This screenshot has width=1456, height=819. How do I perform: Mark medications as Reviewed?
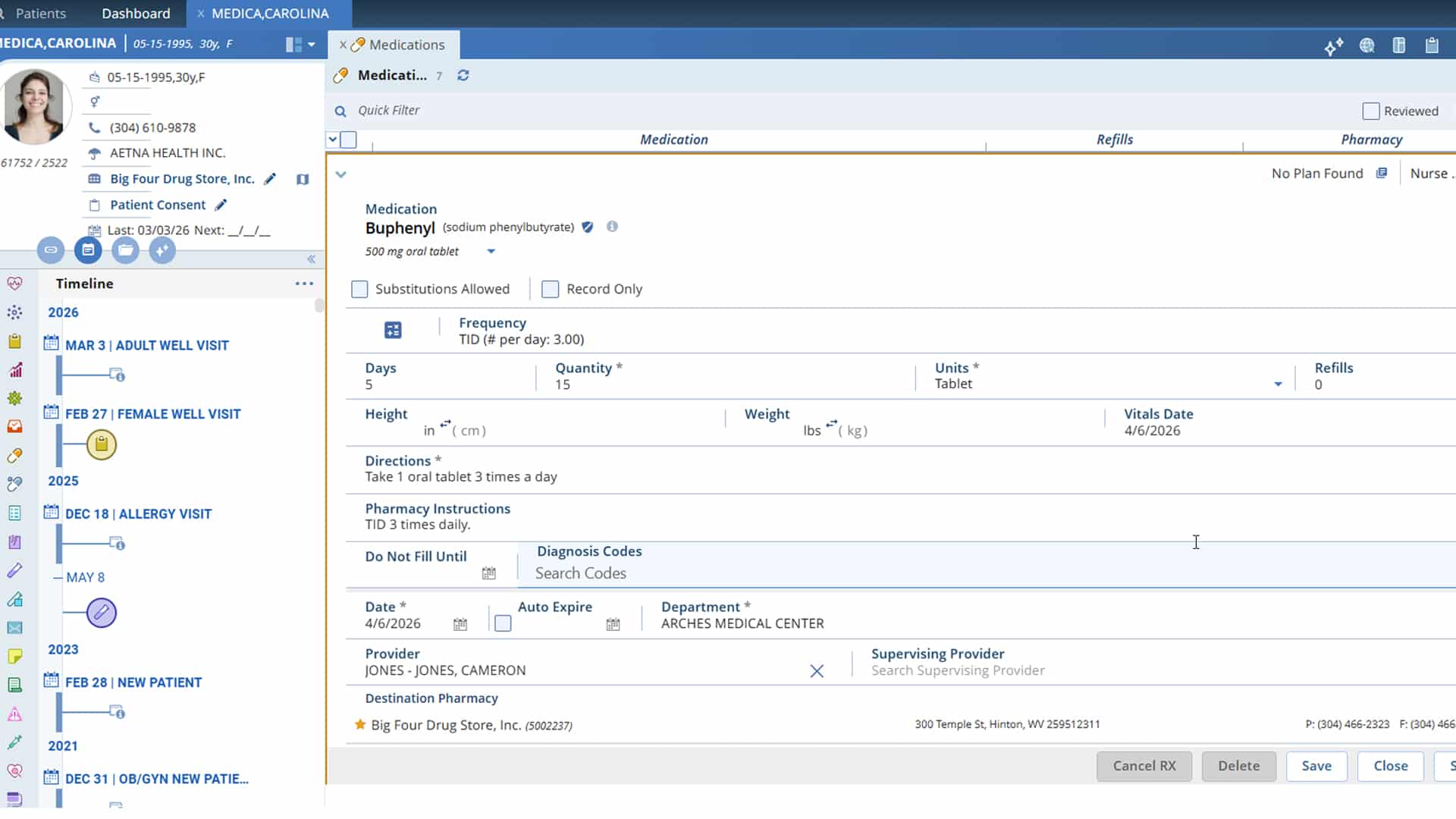(x=1370, y=111)
